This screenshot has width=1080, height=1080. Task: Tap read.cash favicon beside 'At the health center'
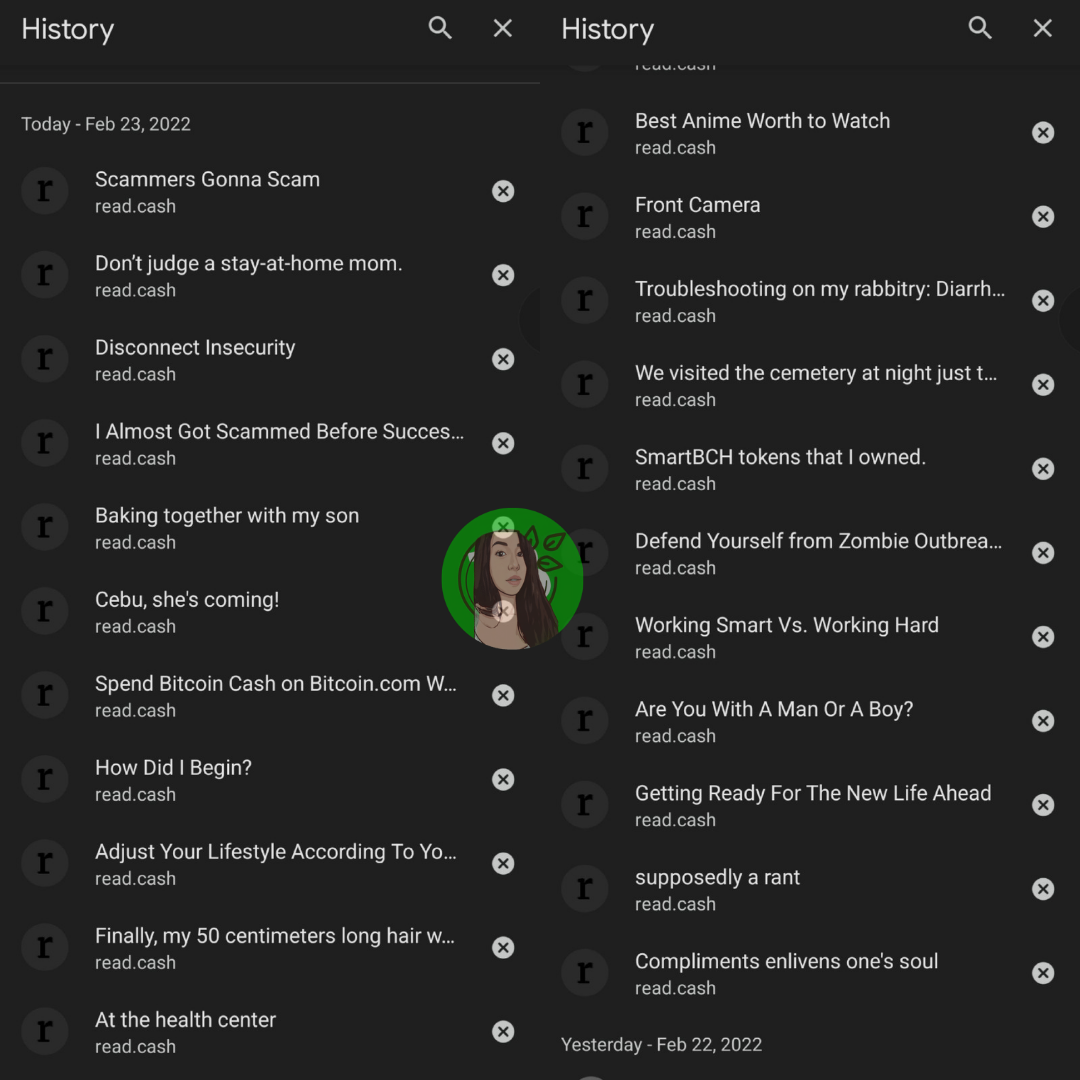coord(45,1031)
